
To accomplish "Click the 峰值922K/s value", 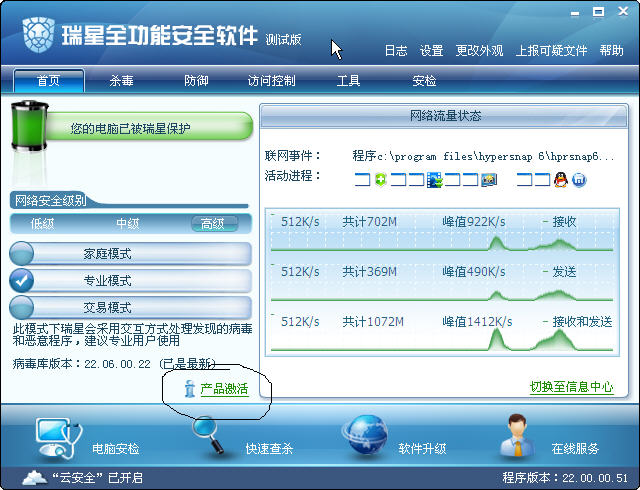I will 473,222.
